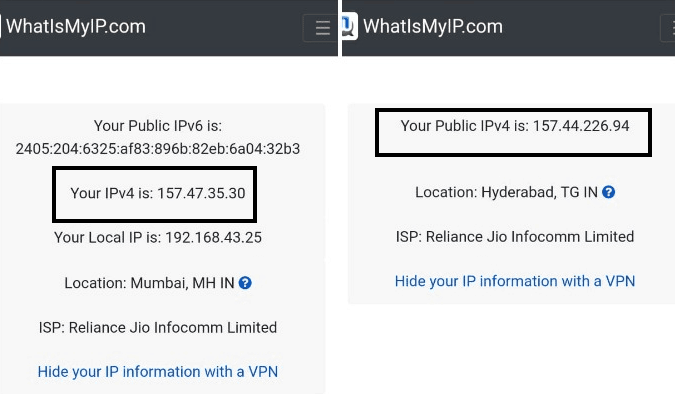Click the left WhatIsMyIP.com site title
The image size is (675, 394).
pyautogui.click(x=76, y=26)
